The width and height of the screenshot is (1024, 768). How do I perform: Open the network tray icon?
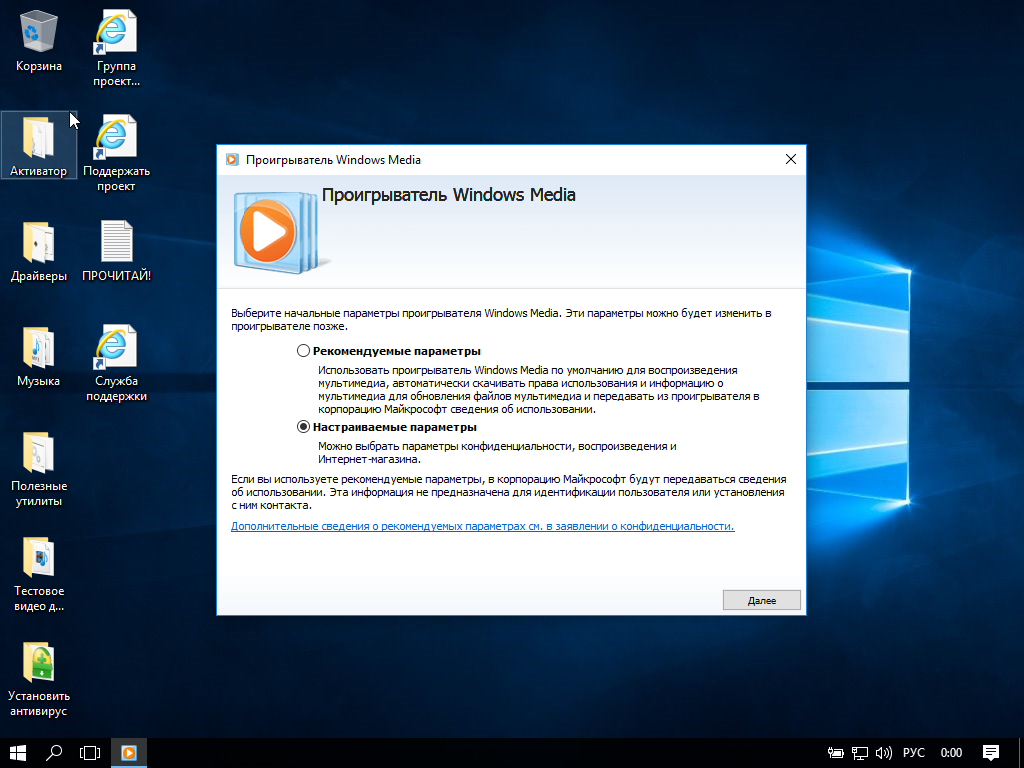pos(859,753)
